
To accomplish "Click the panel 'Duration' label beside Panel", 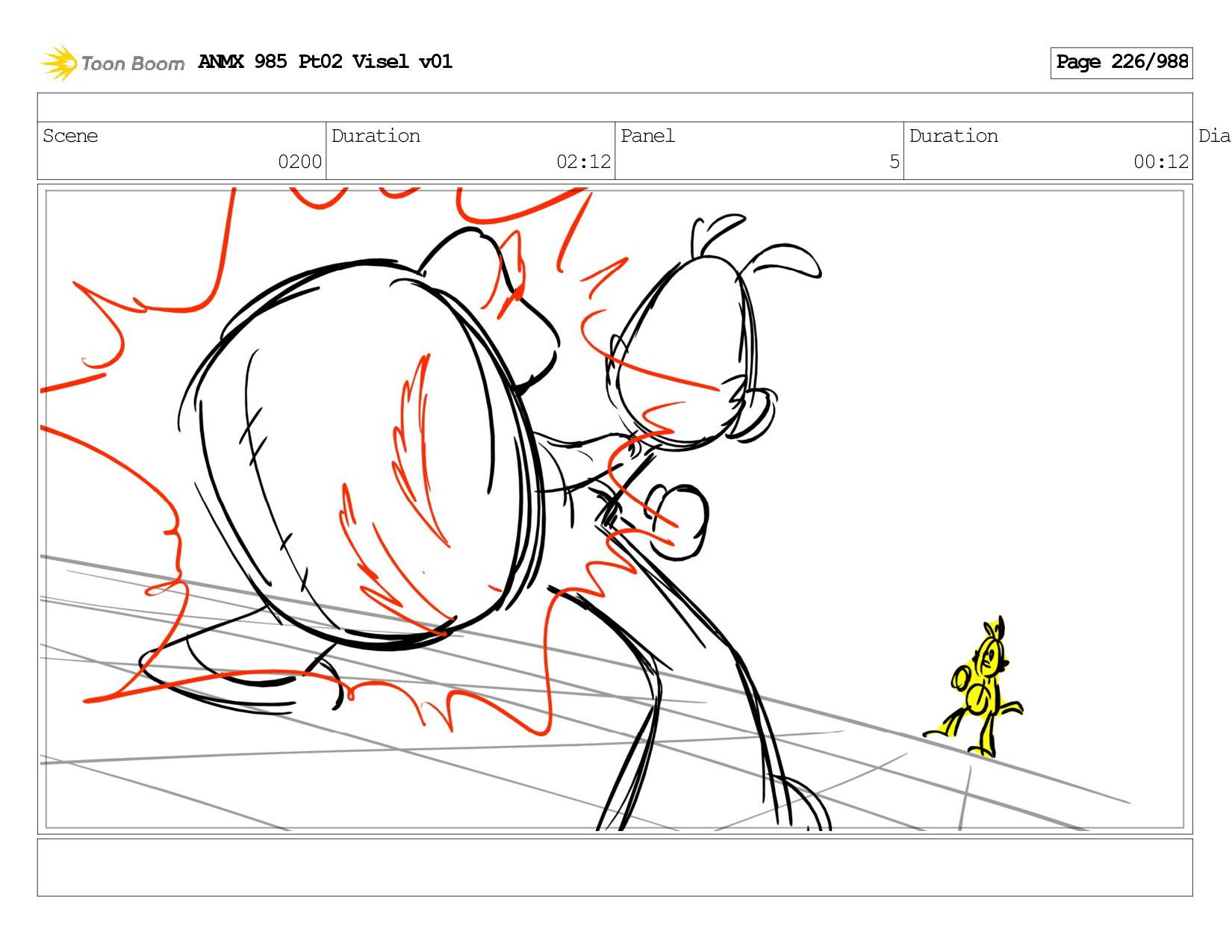I will click(x=953, y=136).
